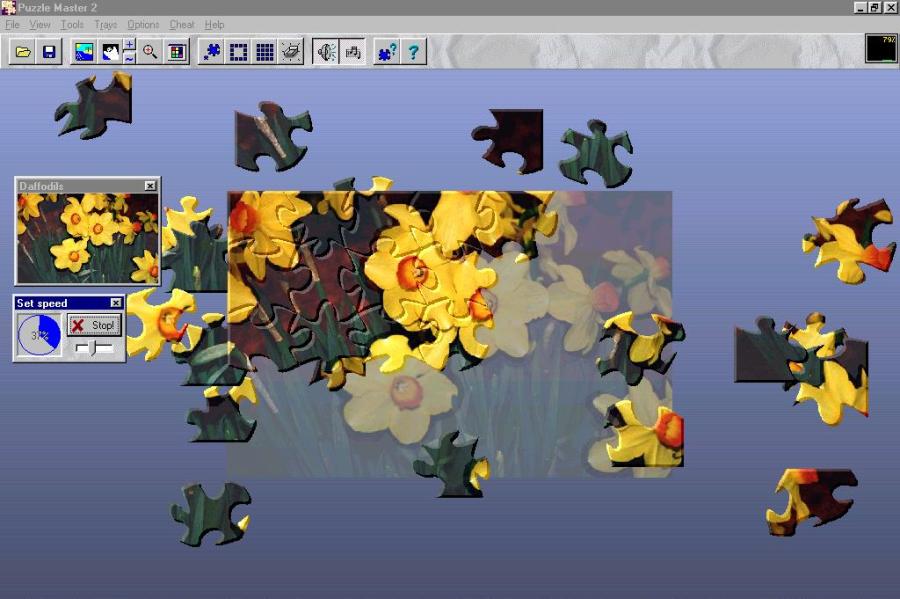Toggle the music button beside the speaker
900x599 pixels.
point(352,52)
